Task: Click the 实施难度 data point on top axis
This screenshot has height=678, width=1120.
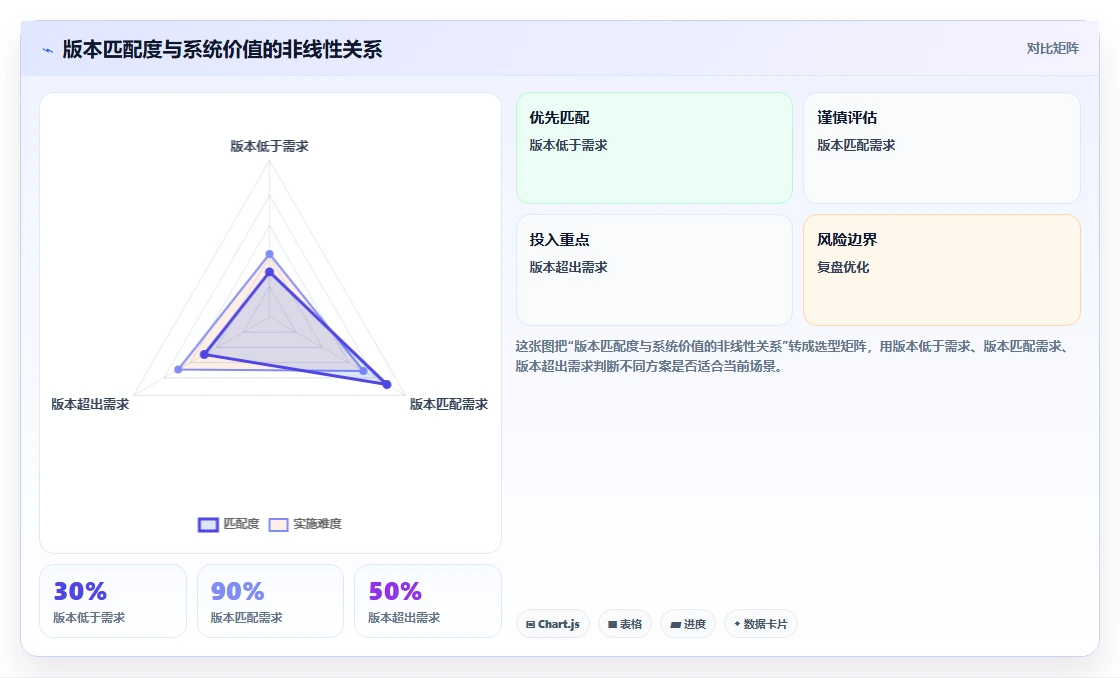Action: pyautogui.click(x=269, y=254)
